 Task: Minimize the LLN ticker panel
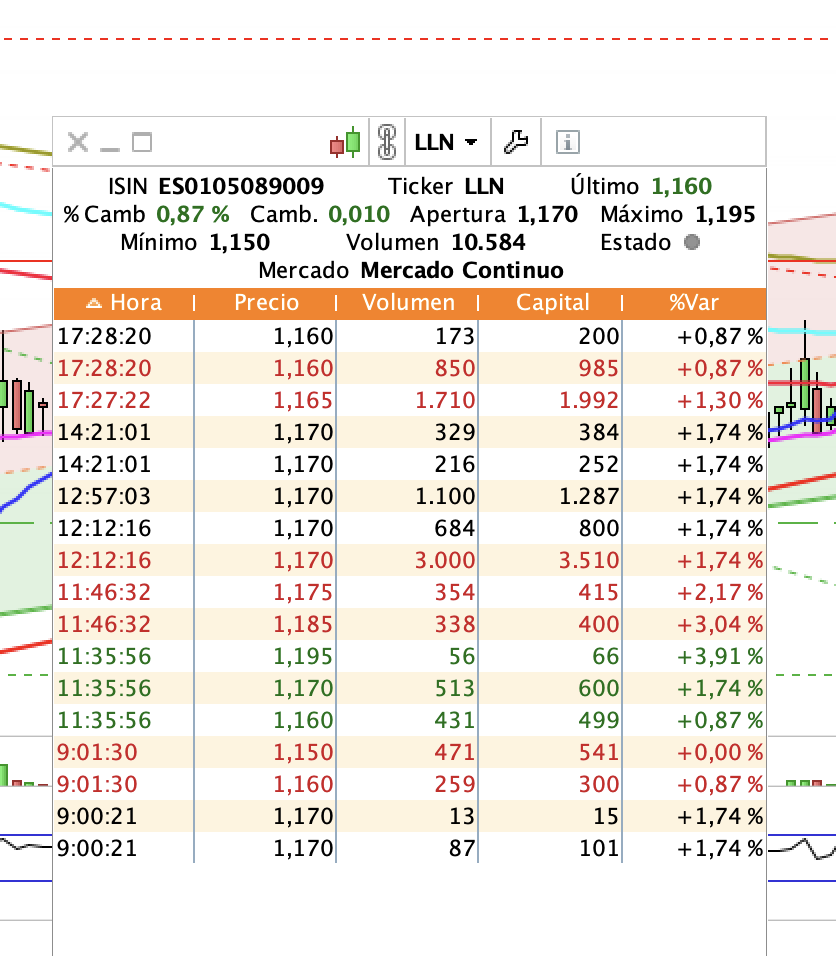[x=110, y=142]
